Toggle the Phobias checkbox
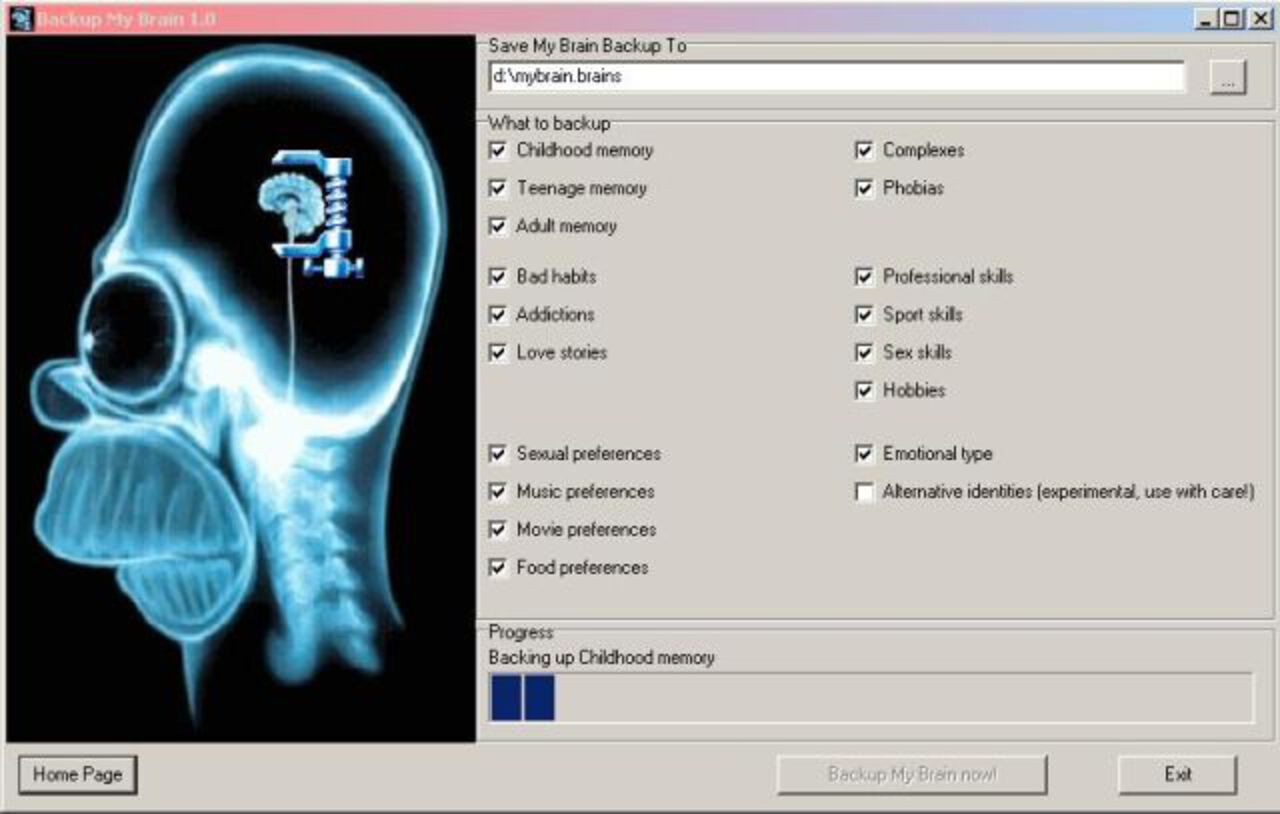The height and width of the screenshot is (814, 1280). (865, 189)
